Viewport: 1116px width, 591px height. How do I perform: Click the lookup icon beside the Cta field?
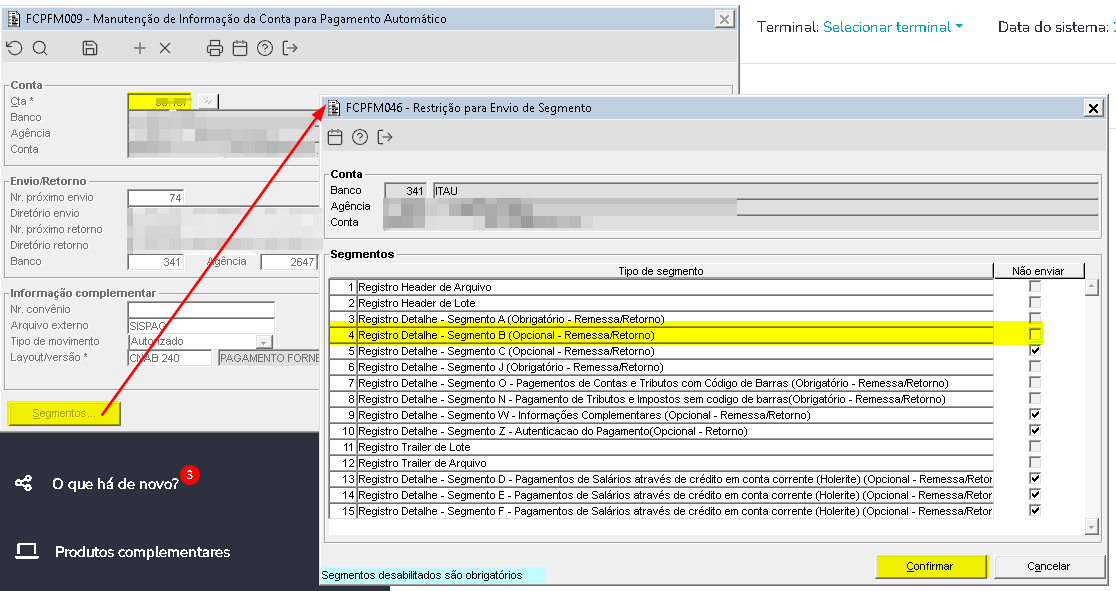(x=207, y=101)
